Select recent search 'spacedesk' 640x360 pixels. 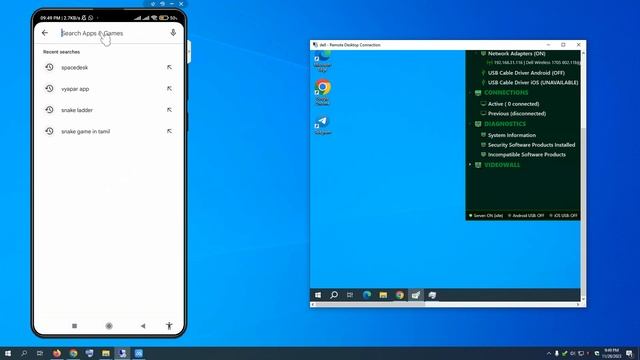tap(74, 67)
